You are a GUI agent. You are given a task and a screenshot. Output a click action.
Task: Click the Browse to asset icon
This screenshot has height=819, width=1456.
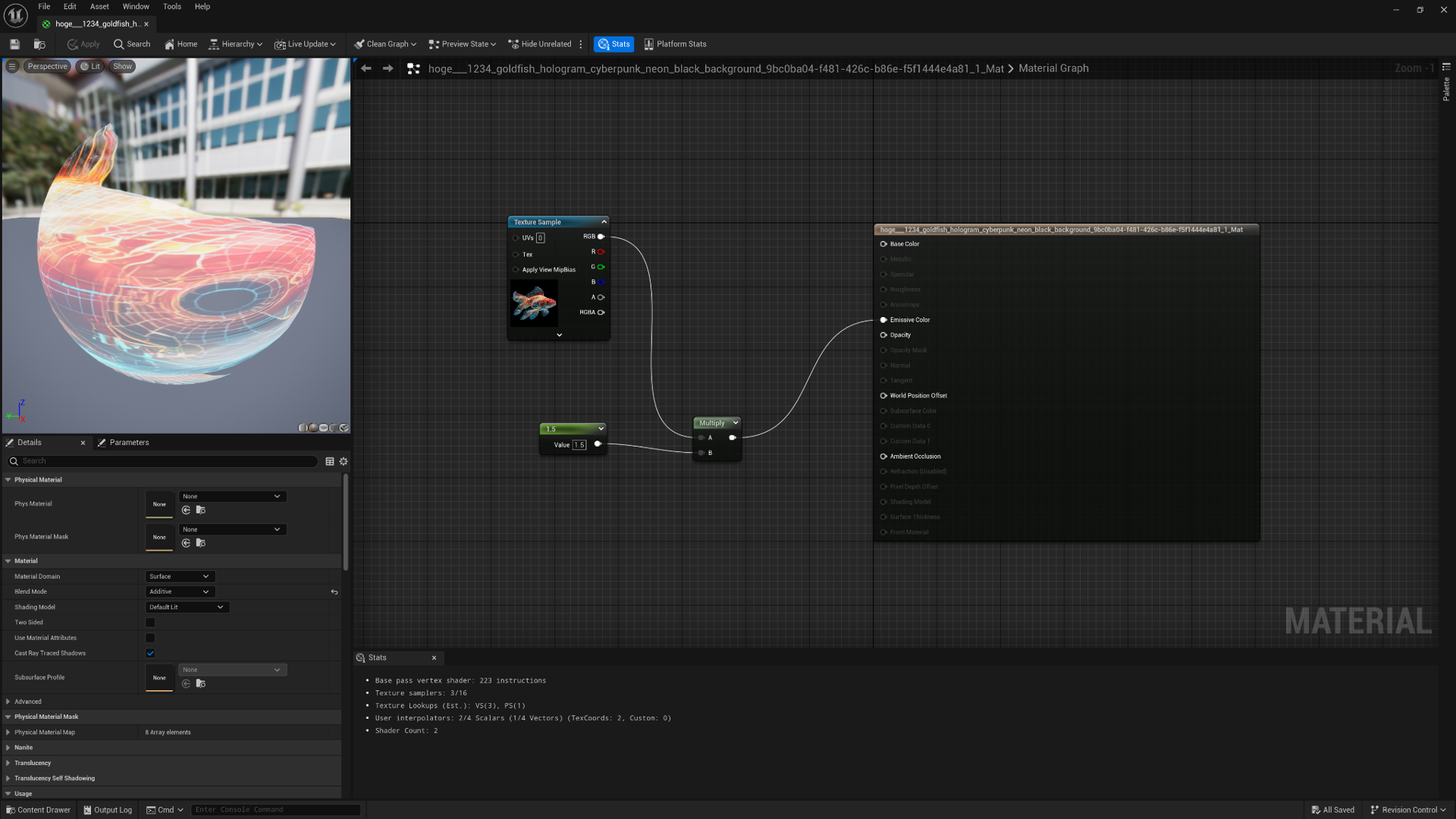pyautogui.click(x=39, y=44)
